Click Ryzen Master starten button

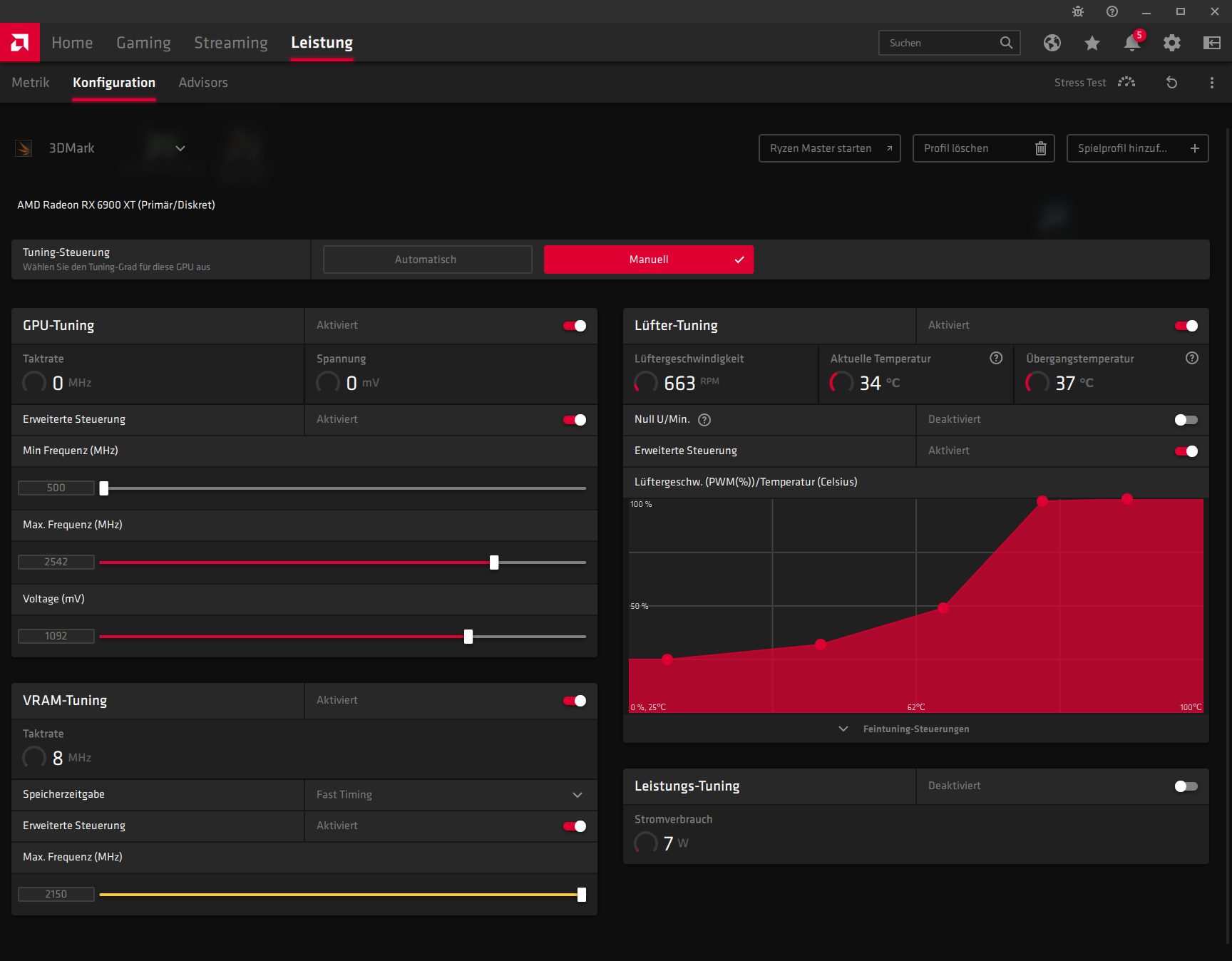click(830, 148)
